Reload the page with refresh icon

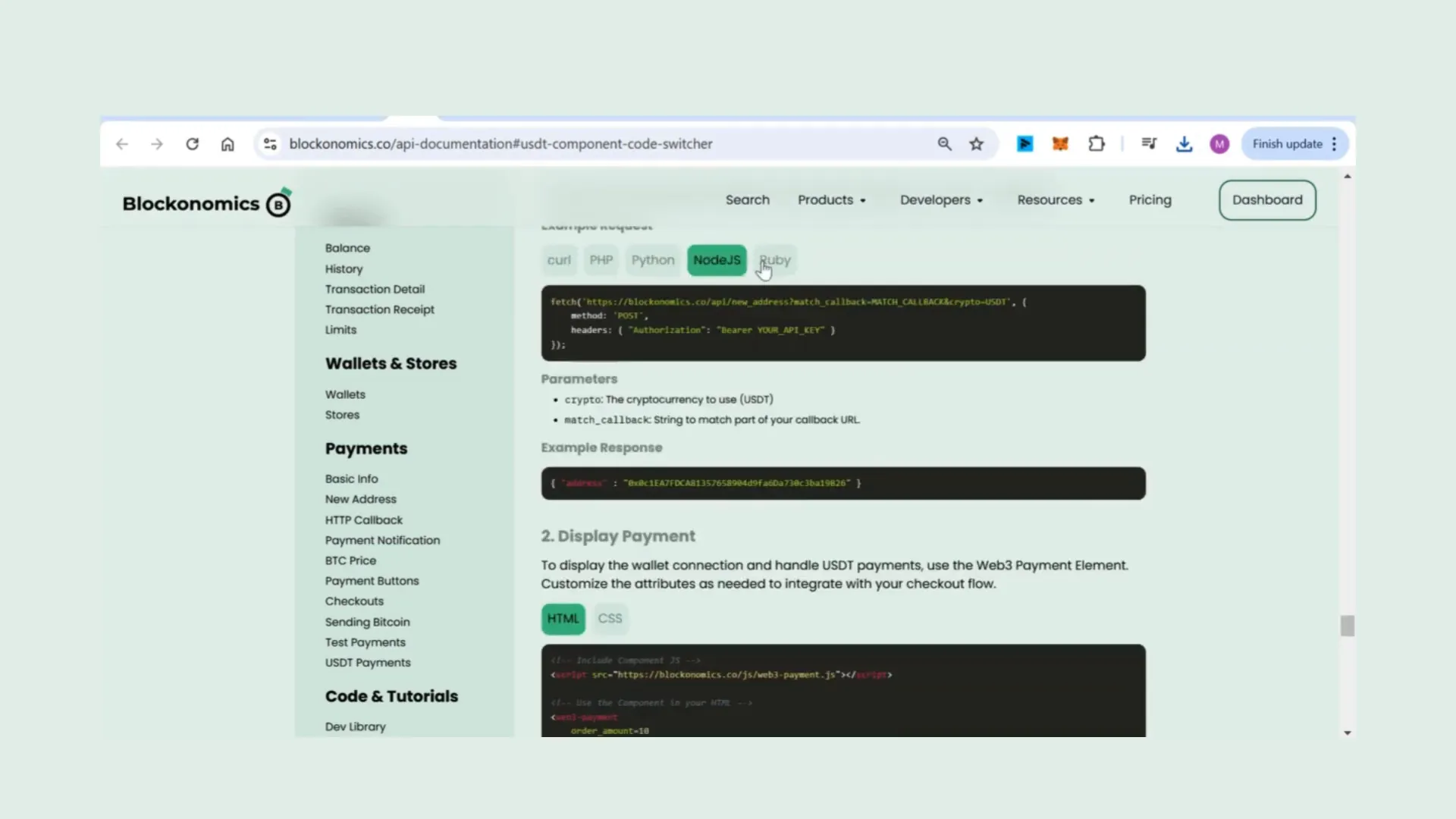pyautogui.click(x=193, y=144)
